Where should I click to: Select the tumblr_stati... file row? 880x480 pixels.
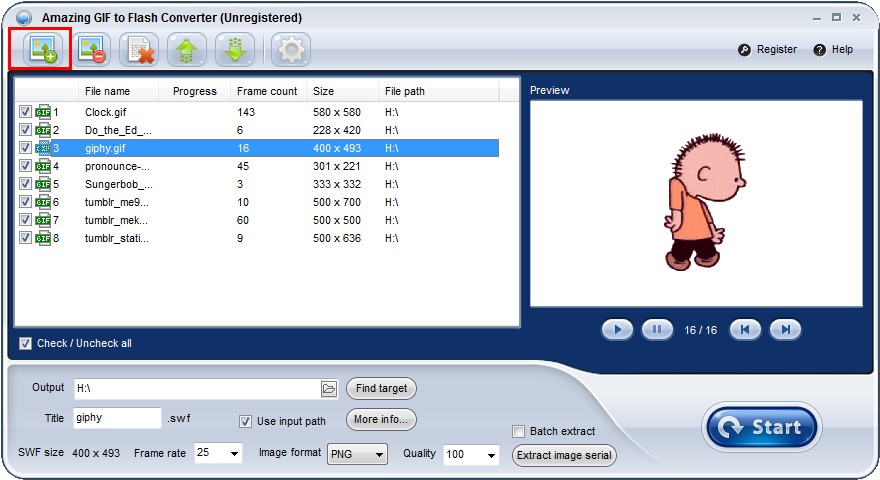pos(258,238)
